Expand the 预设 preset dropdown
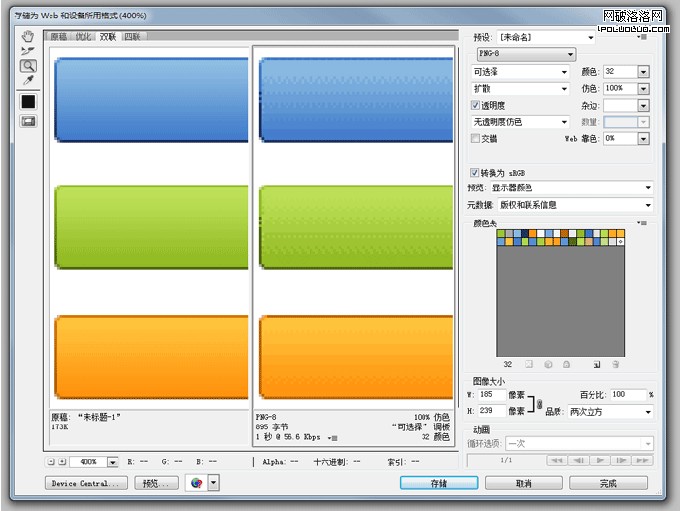Image resolution: width=680 pixels, height=511 pixels. 540,37
